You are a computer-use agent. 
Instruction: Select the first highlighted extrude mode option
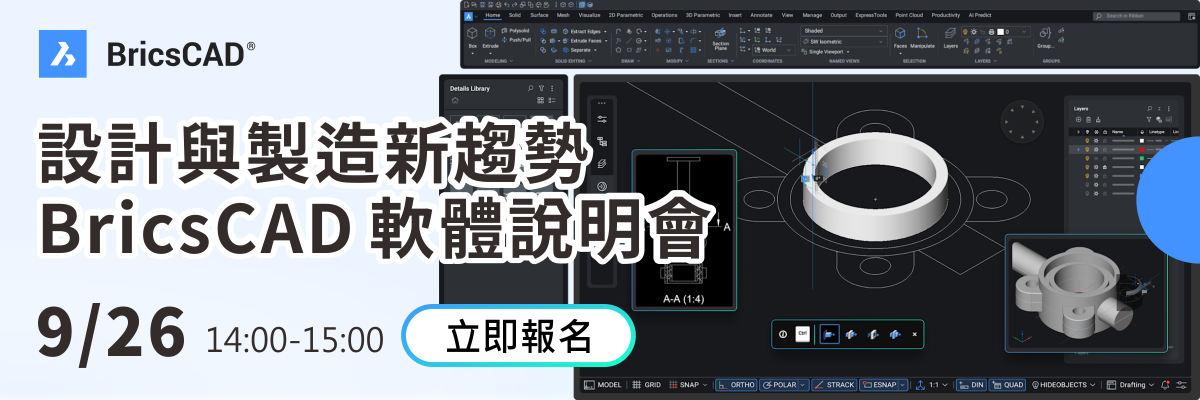click(x=830, y=334)
